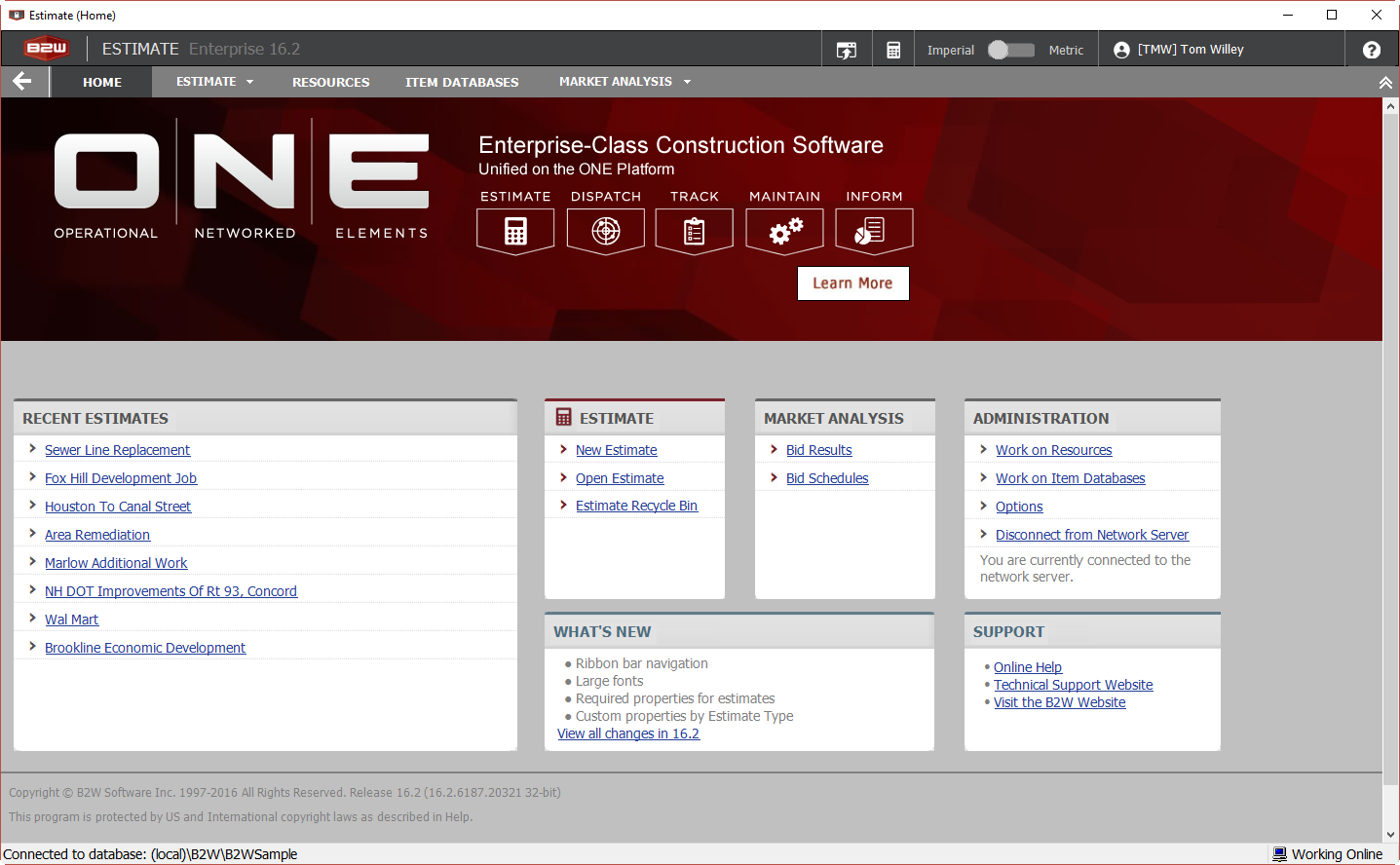
Task: Click arrow beside Sewer Line Replacement
Action: tap(32, 449)
